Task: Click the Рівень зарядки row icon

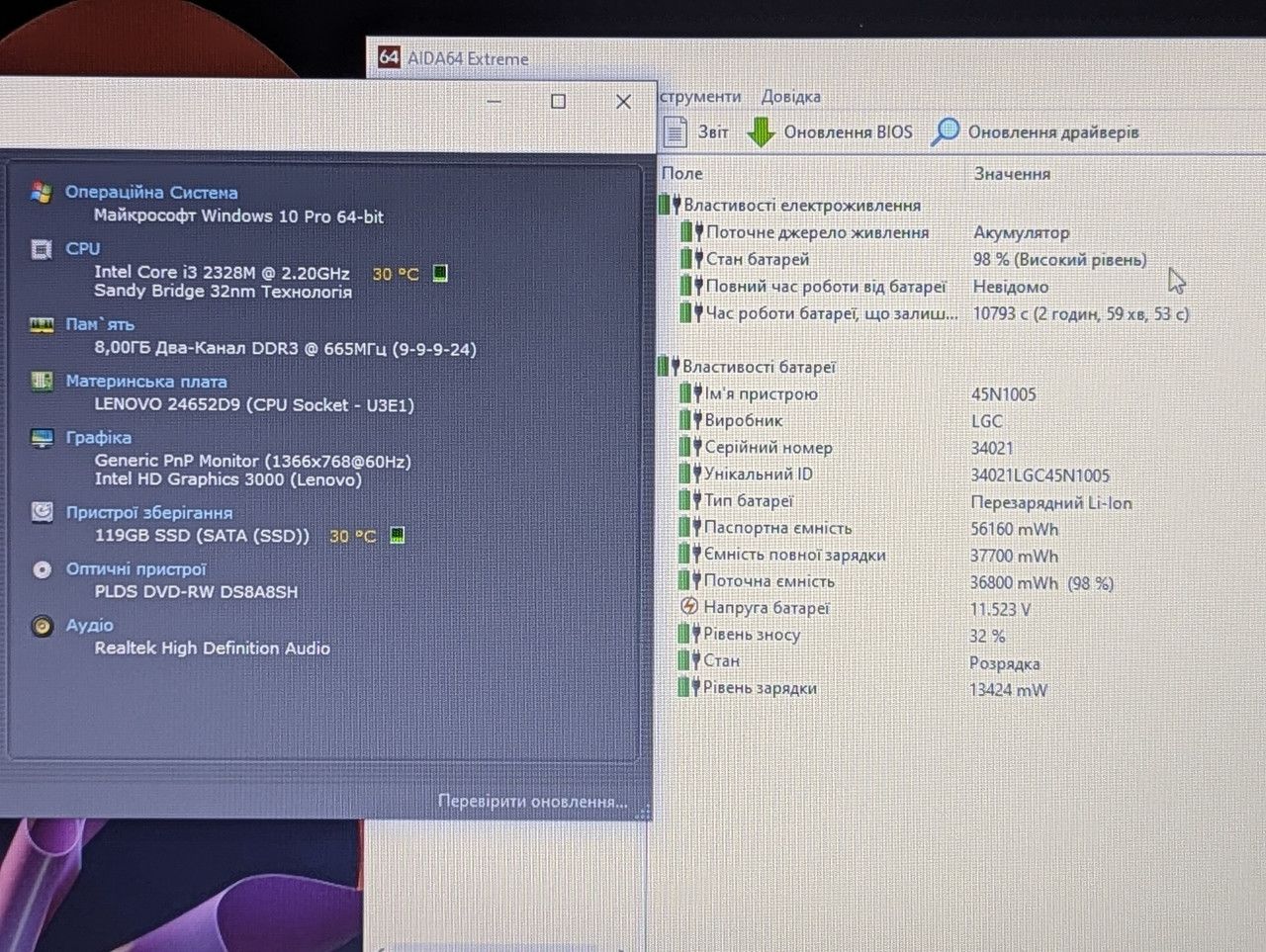Action: (688, 688)
